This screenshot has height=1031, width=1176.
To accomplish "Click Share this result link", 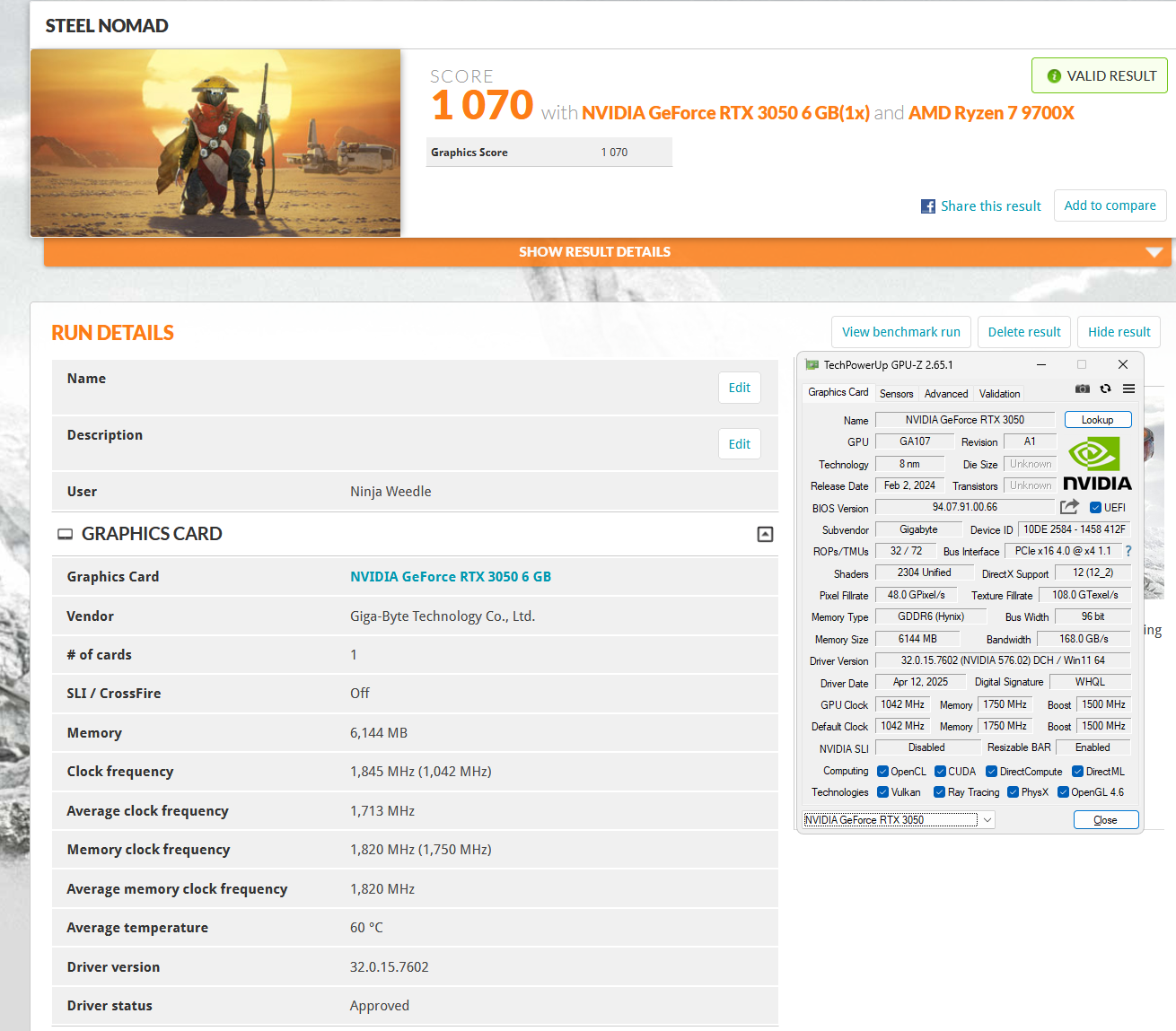I will [991, 206].
